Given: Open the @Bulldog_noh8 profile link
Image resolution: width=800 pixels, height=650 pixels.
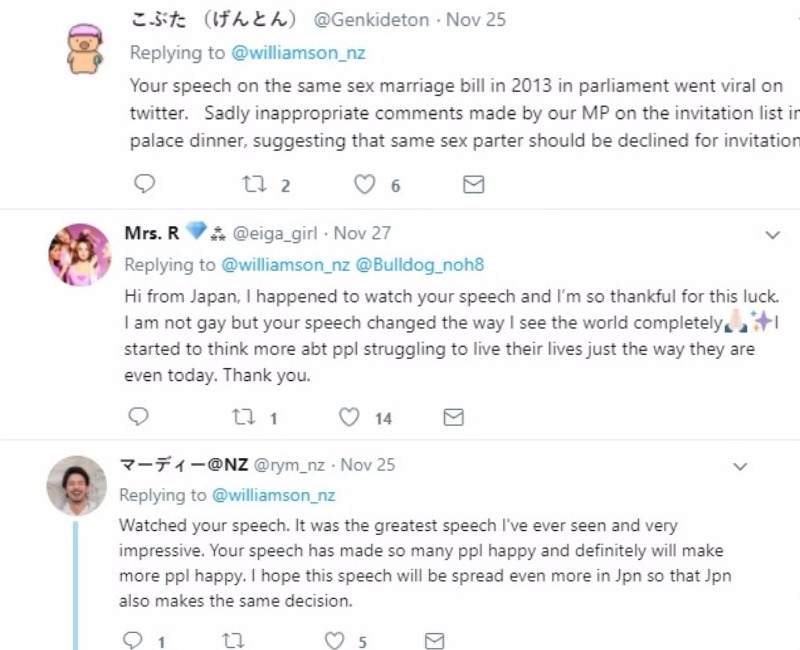Looking at the screenshot, I should point(407,264).
